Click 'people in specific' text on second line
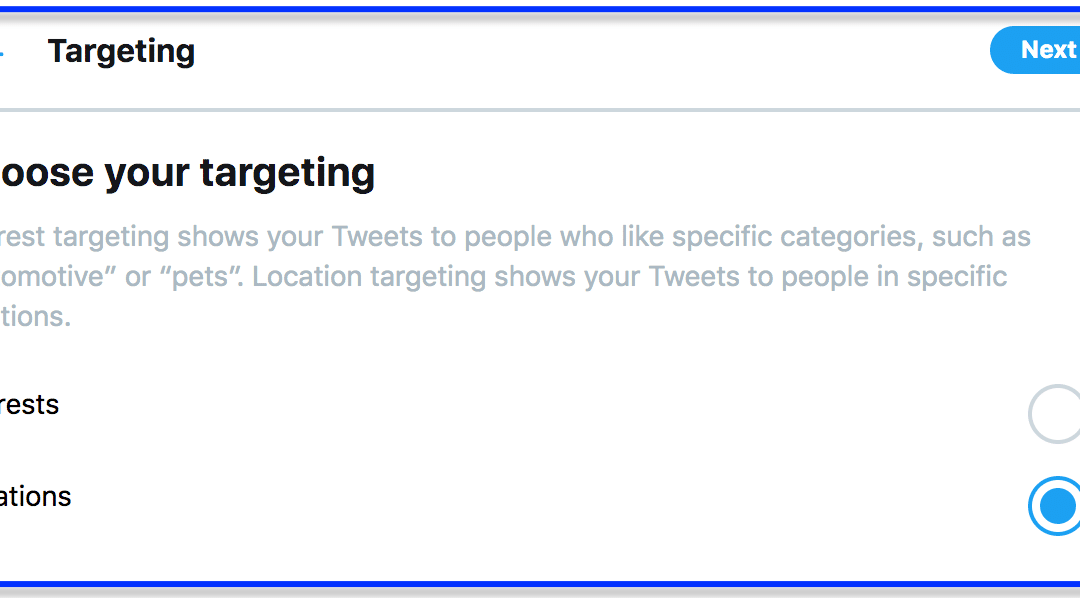The height and width of the screenshot is (598, 1080). coord(894,277)
